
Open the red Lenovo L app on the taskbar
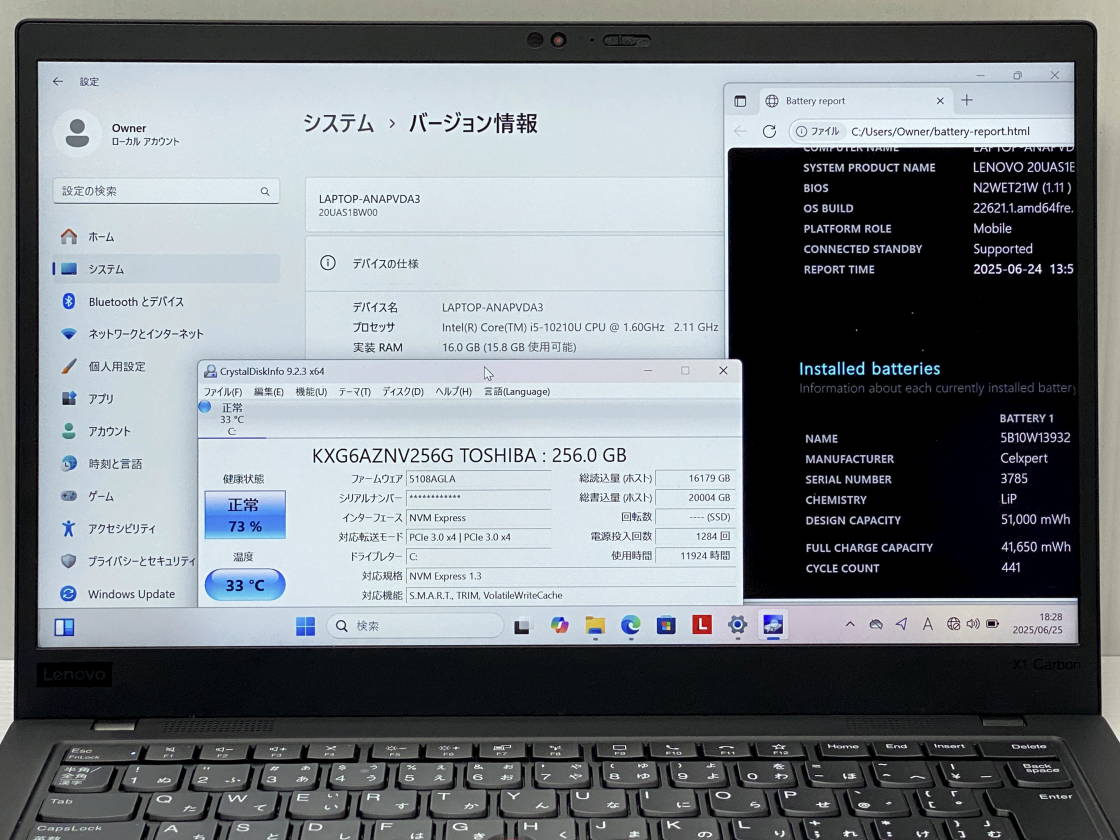(701, 625)
